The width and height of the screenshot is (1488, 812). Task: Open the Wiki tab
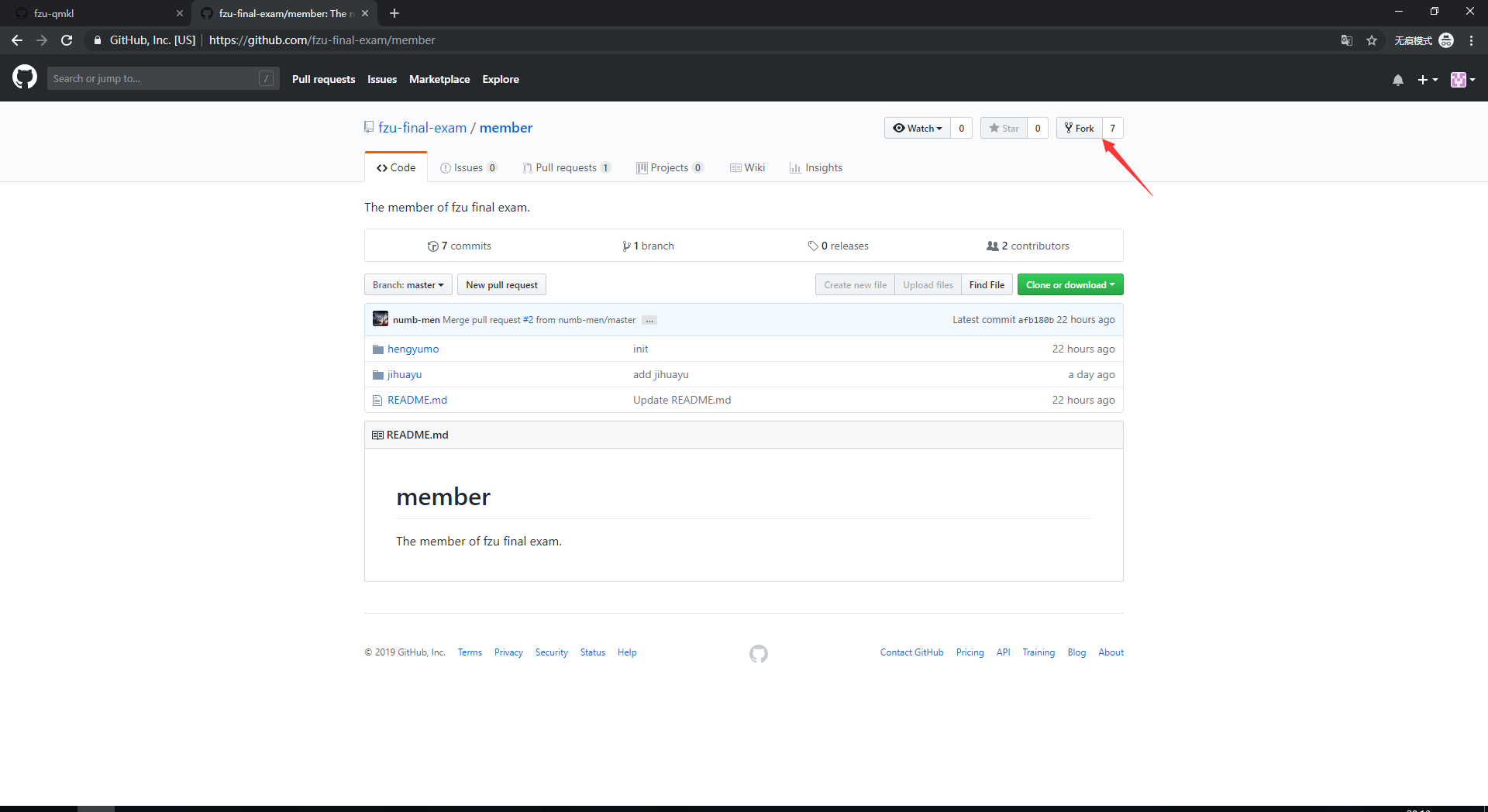point(747,167)
